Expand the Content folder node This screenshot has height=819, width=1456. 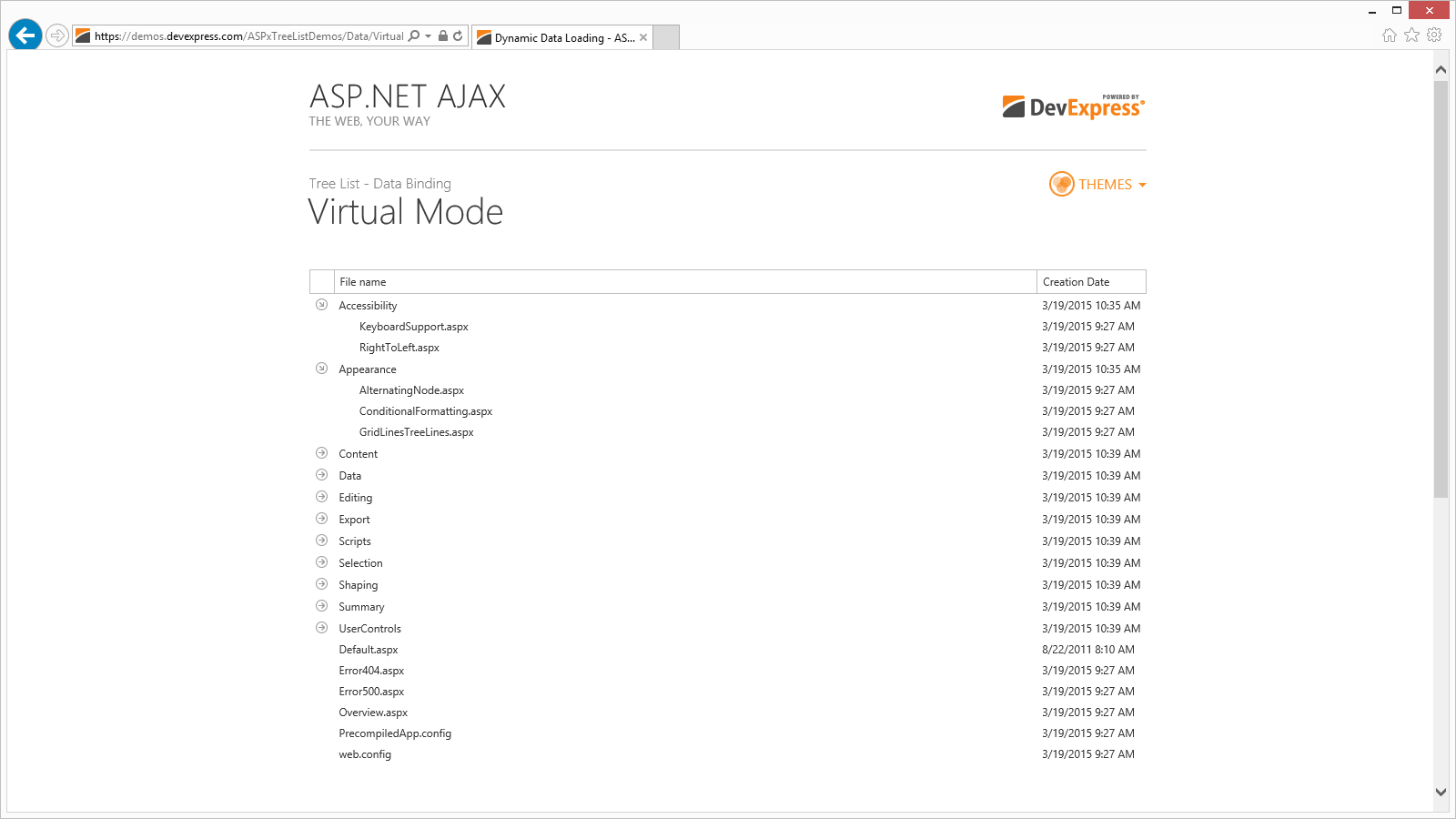[x=321, y=453]
